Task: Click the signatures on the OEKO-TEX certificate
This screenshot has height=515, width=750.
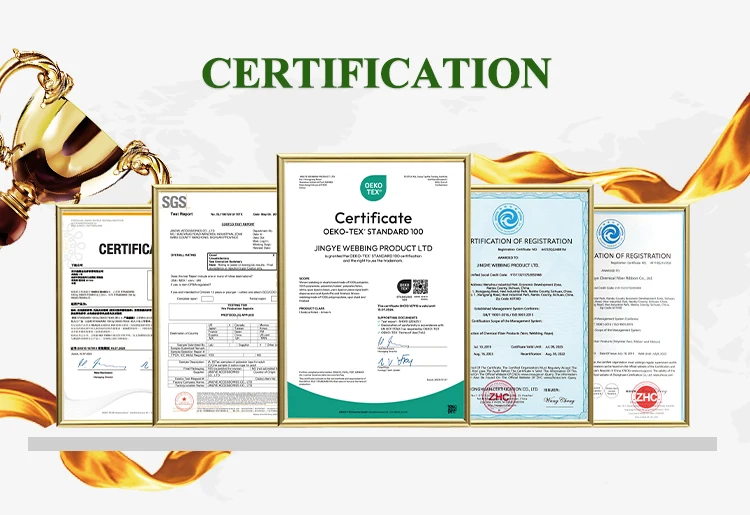Action: [396, 352]
